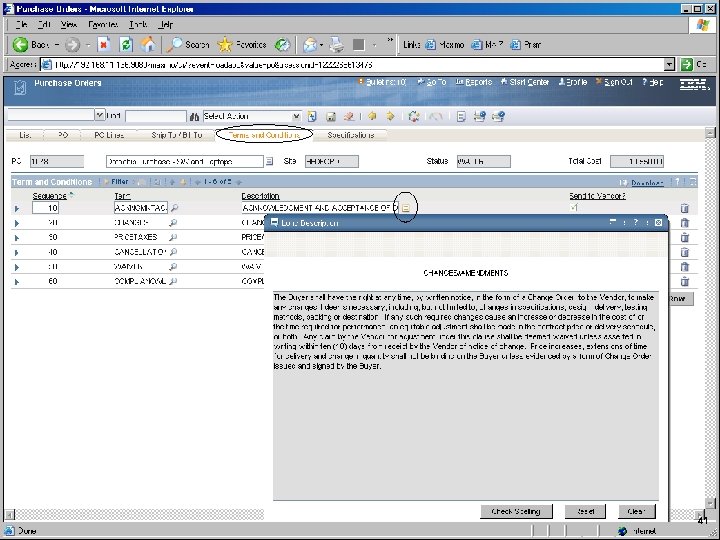Click the Change Status toolbar icon
The width and height of the screenshot is (720, 540).
414,117
